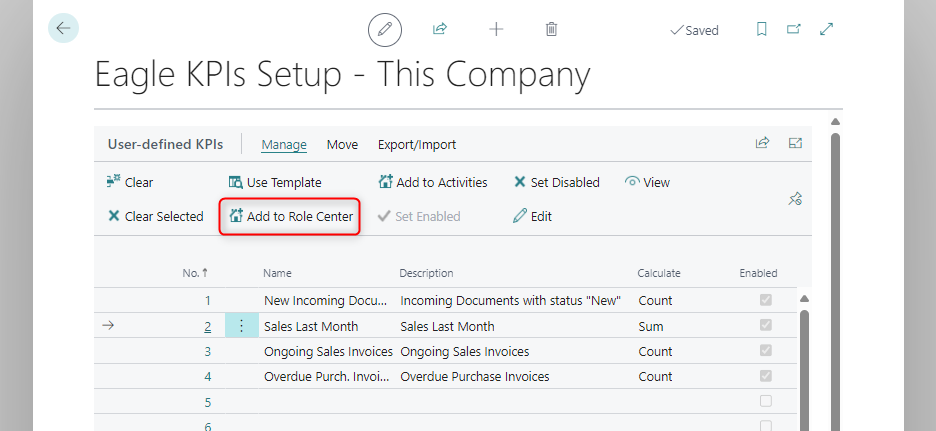Open page in new window icon
This screenshot has width=936, height=431.
tap(793, 29)
